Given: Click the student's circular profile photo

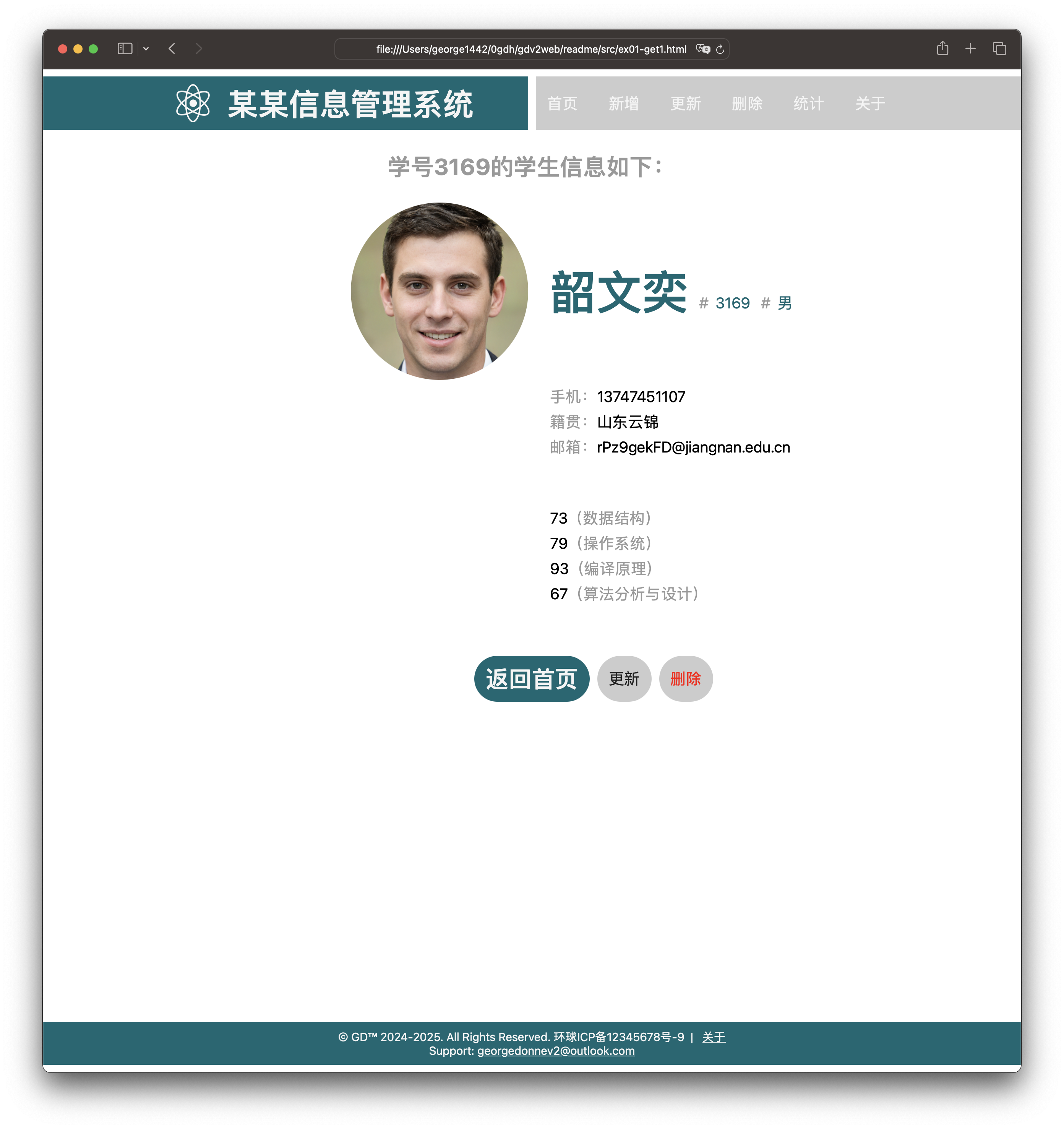Looking at the screenshot, I should click(x=439, y=291).
